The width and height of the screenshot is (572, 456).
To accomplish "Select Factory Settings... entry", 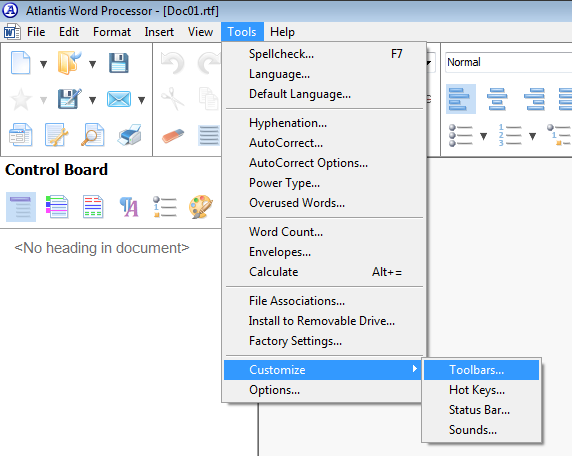I will (324, 341).
